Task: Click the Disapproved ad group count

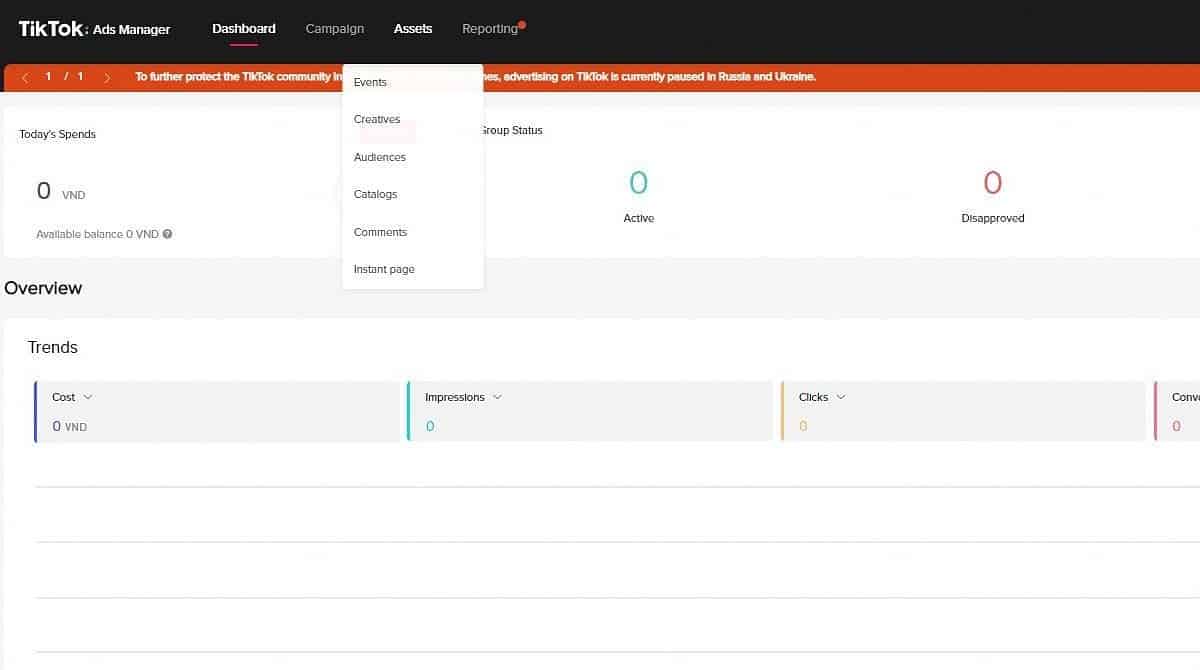Action: (x=992, y=183)
